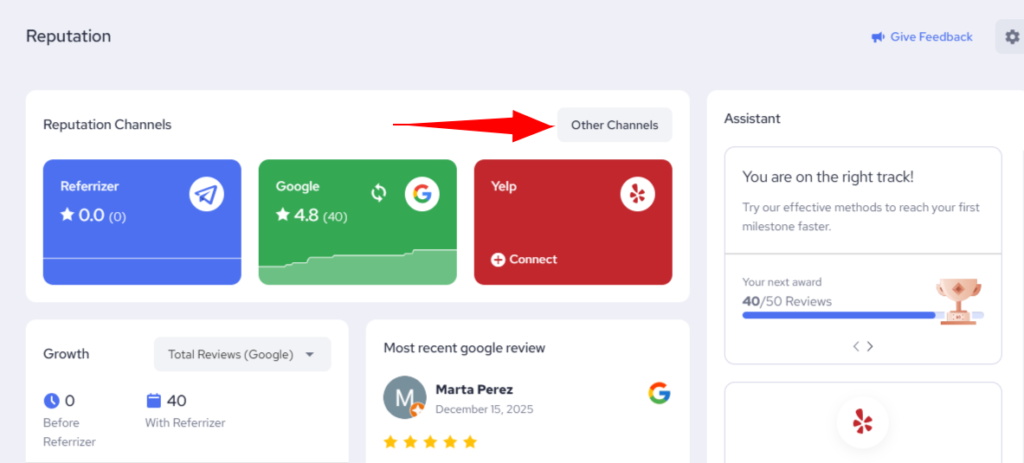Click the sync refresh icon on Google card
This screenshot has height=463, width=1024.
click(378, 193)
